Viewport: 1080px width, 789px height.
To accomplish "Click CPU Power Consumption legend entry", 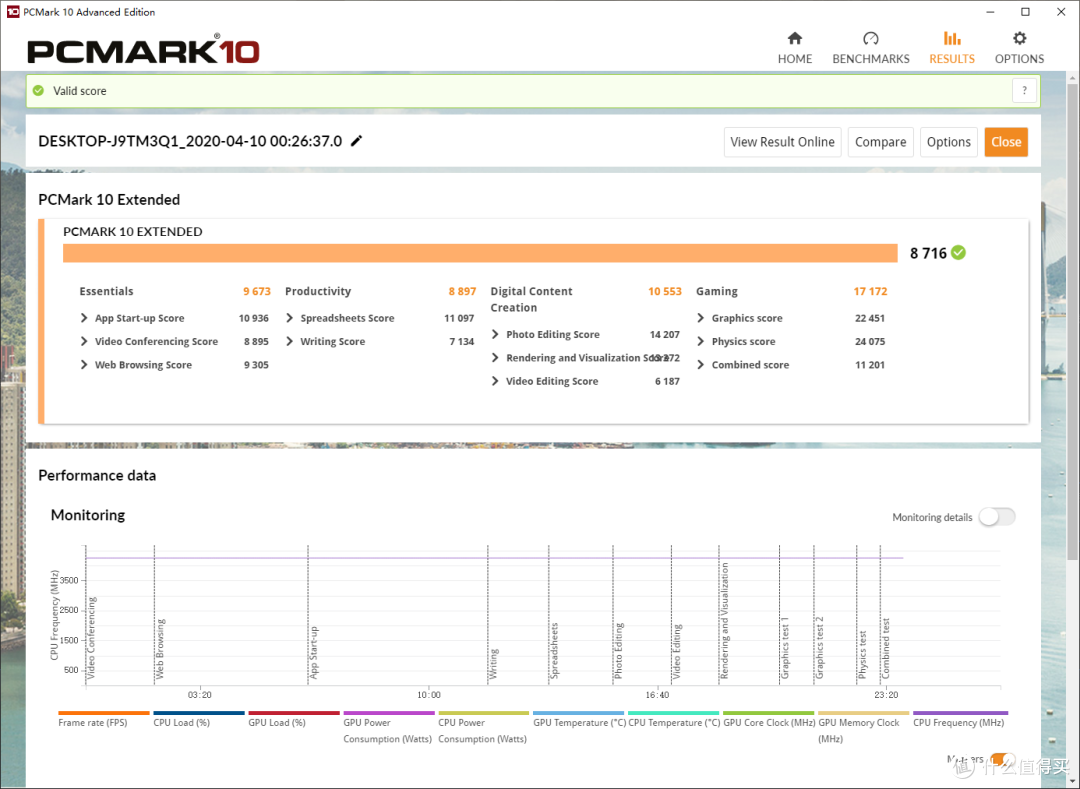I will click(482, 730).
